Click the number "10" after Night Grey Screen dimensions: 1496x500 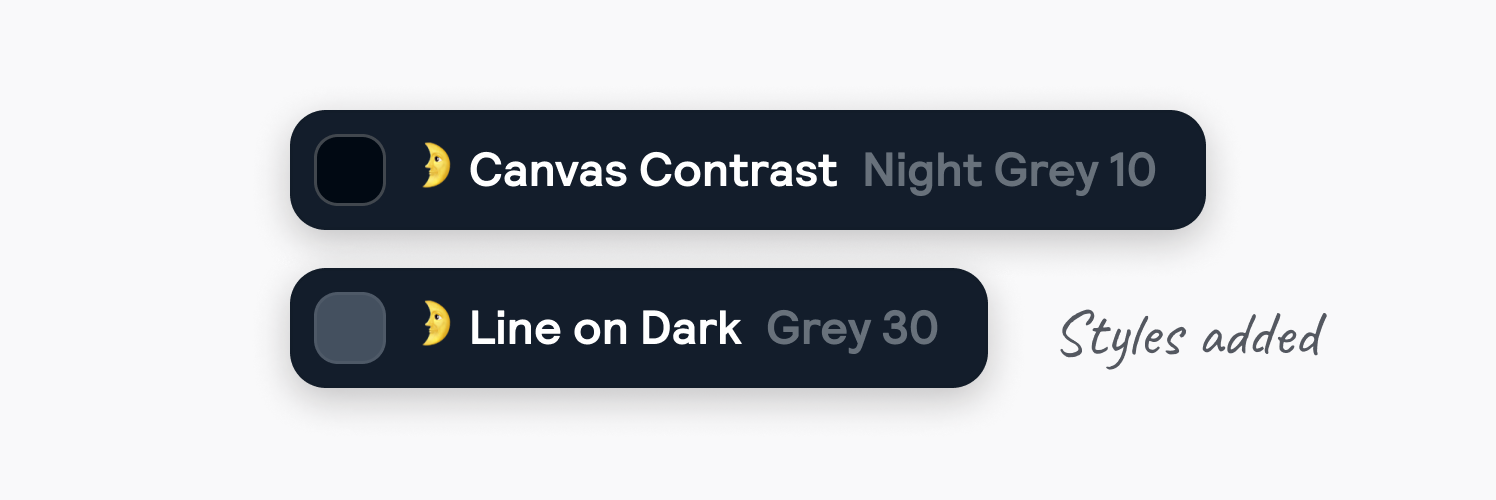pos(1133,171)
